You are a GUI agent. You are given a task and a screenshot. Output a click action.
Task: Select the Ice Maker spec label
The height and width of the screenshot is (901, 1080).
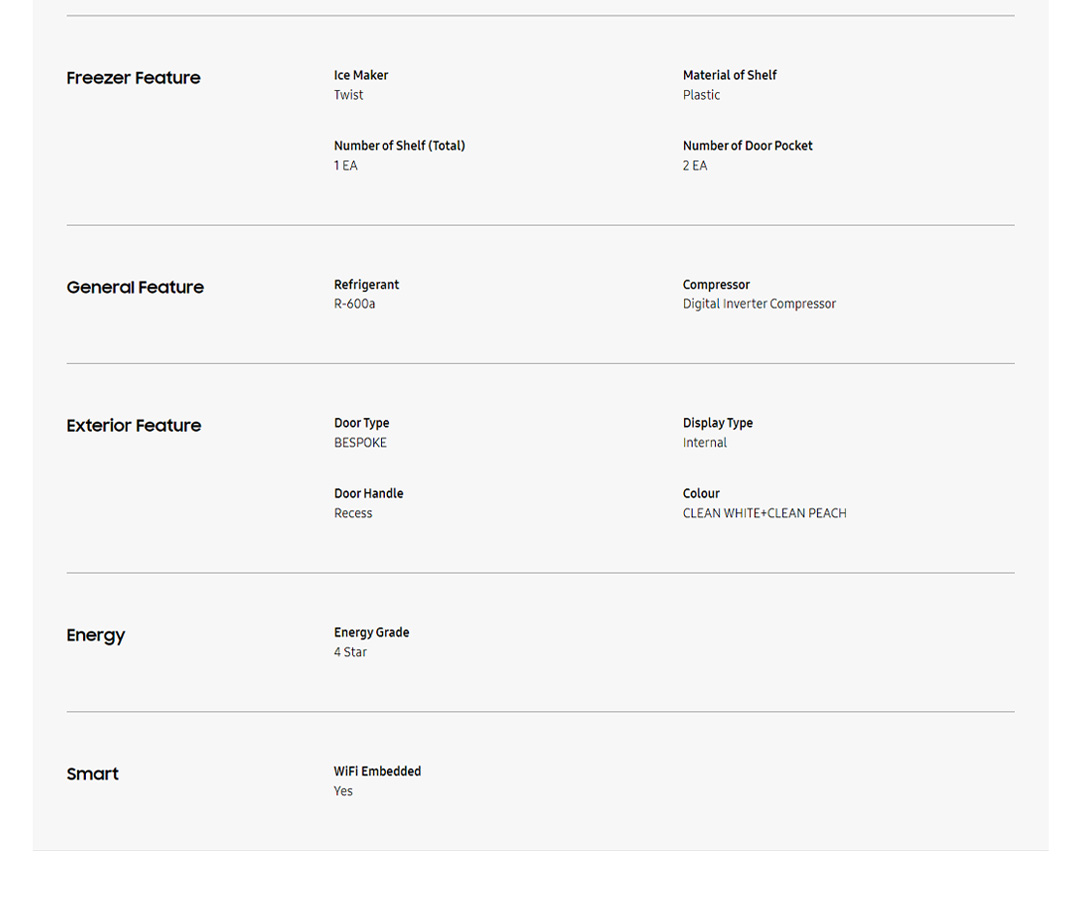point(361,75)
